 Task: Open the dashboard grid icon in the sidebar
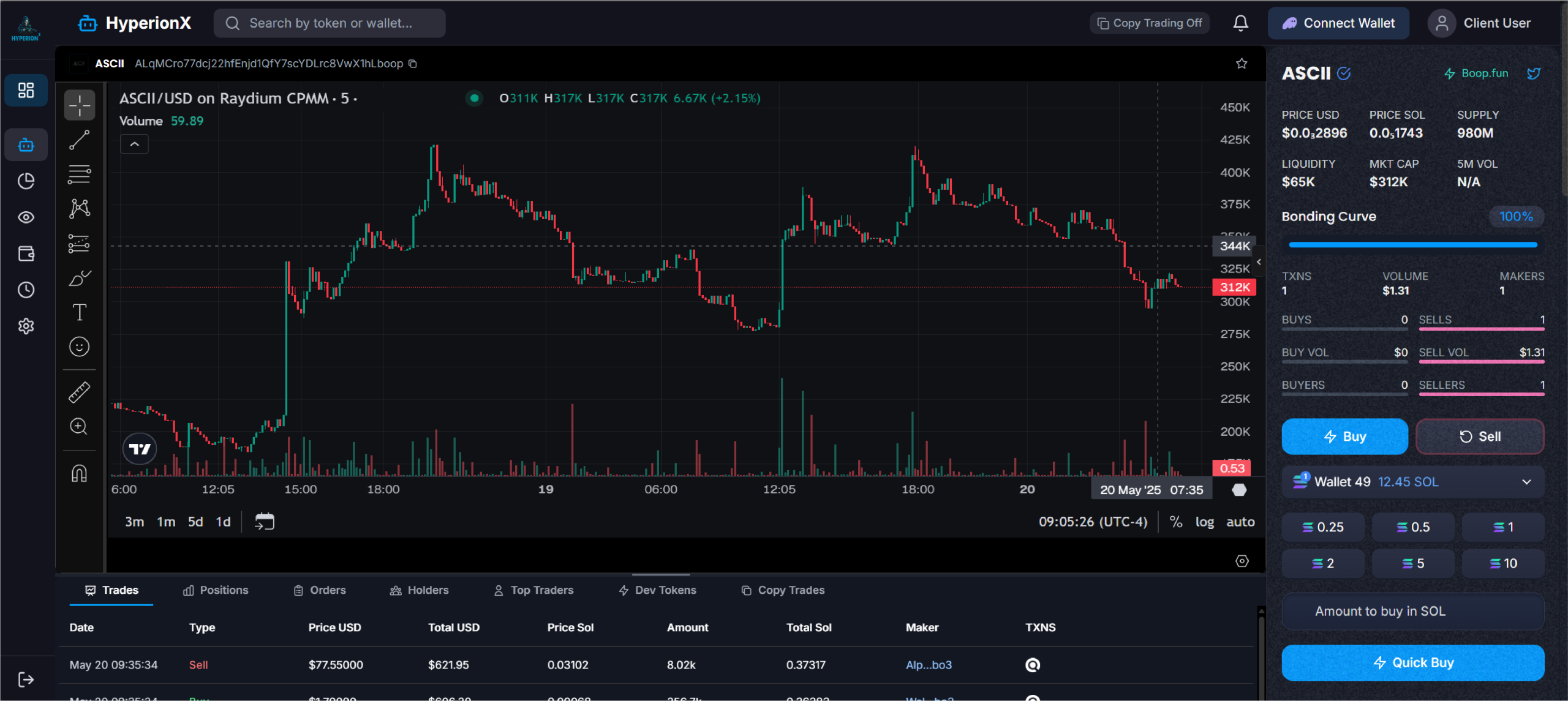(26, 91)
